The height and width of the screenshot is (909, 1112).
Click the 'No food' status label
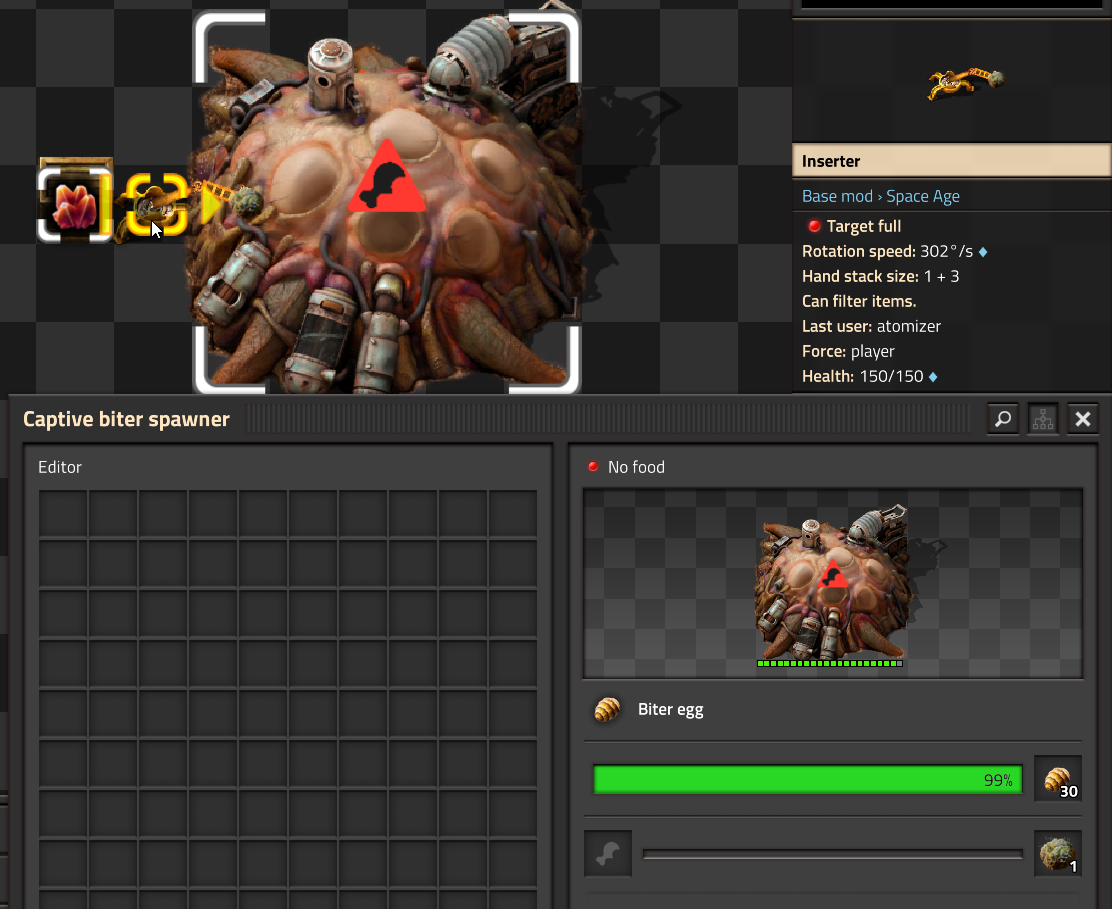636,467
